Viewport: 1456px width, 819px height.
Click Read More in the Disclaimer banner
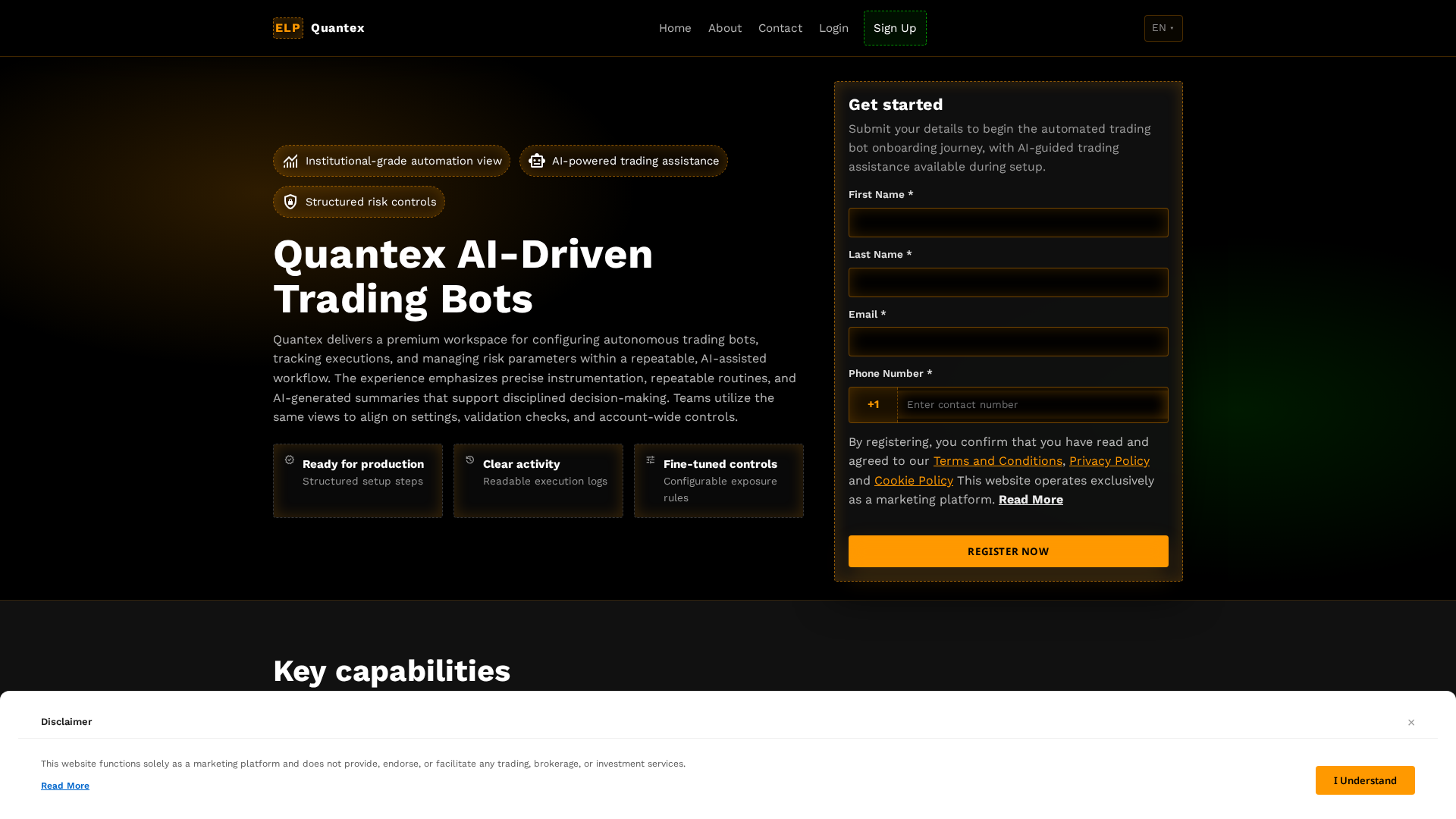(65, 786)
